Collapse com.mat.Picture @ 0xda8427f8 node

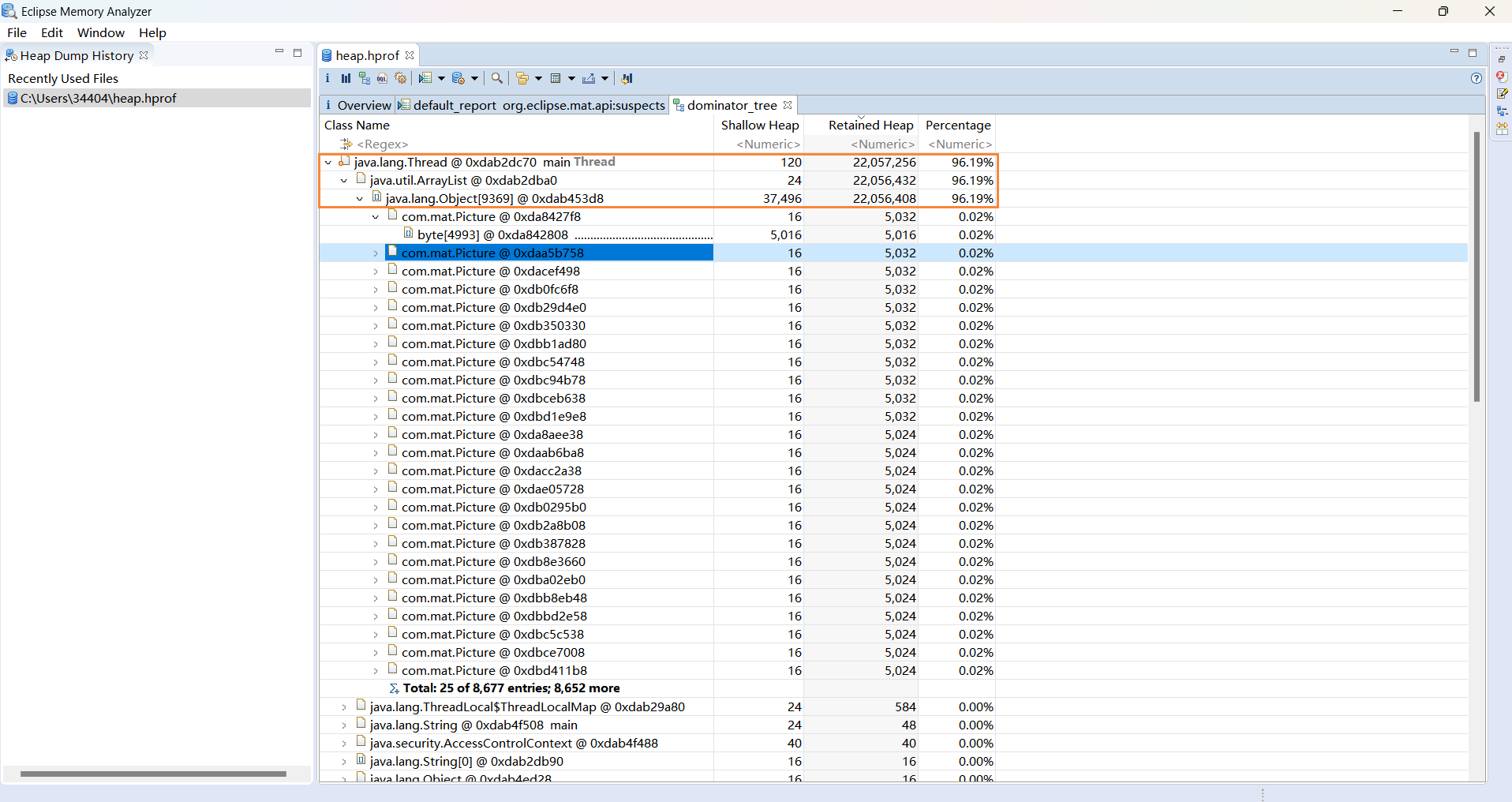pyautogui.click(x=376, y=217)
